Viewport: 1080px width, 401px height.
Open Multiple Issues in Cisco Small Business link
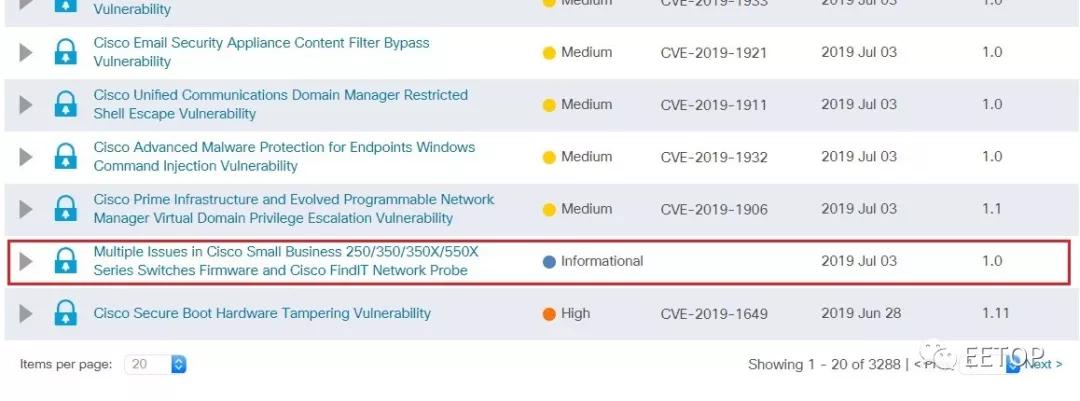[286, 261]
